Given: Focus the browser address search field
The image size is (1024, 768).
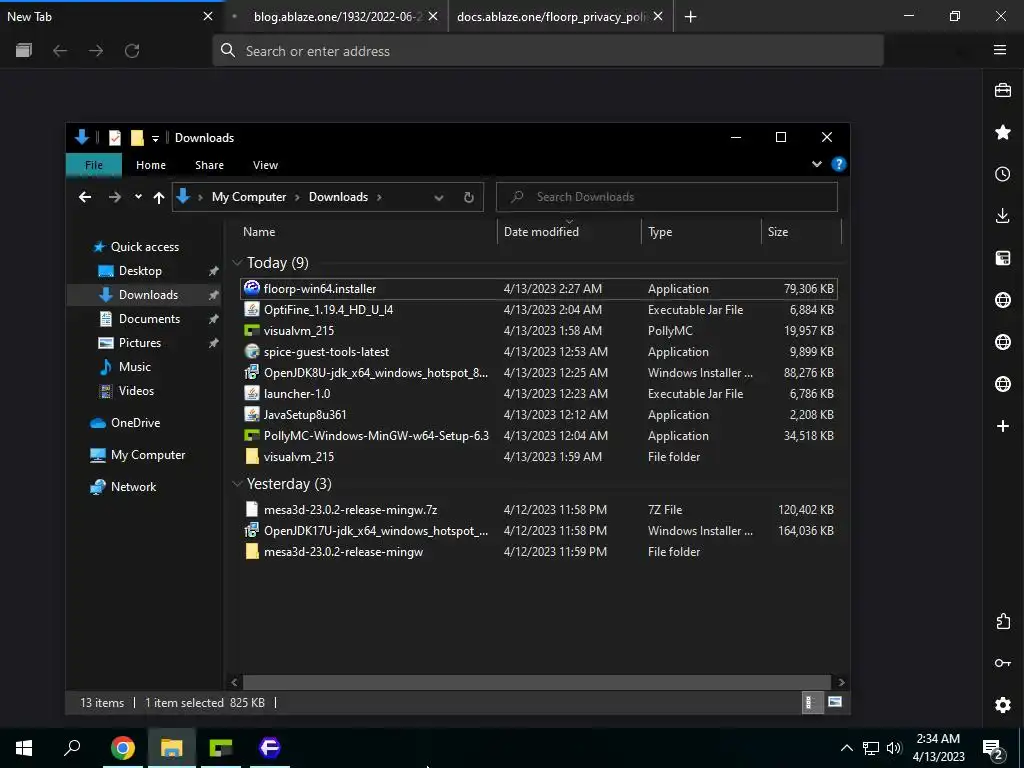Looking at the screenshot, I should point(548,51).
